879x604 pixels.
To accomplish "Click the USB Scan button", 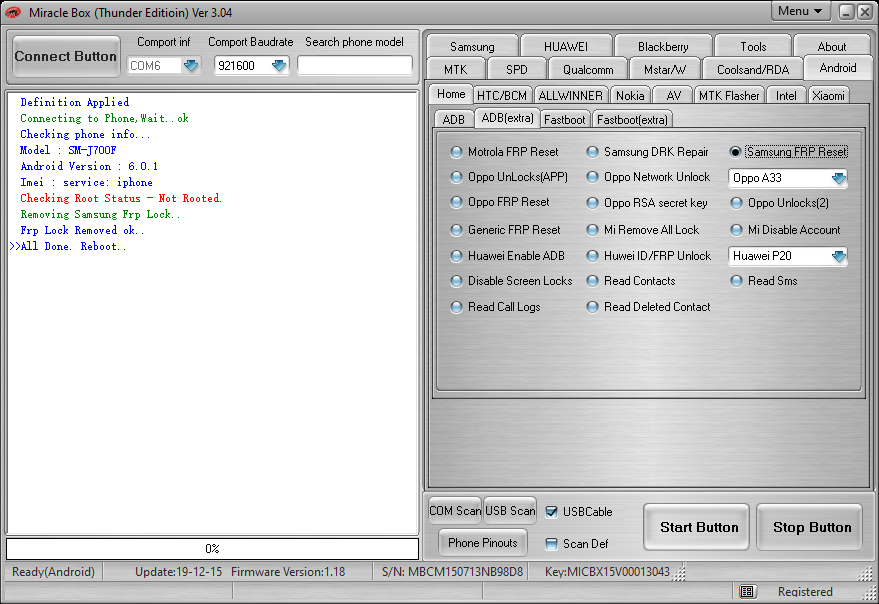I will (x=510, y=510).
